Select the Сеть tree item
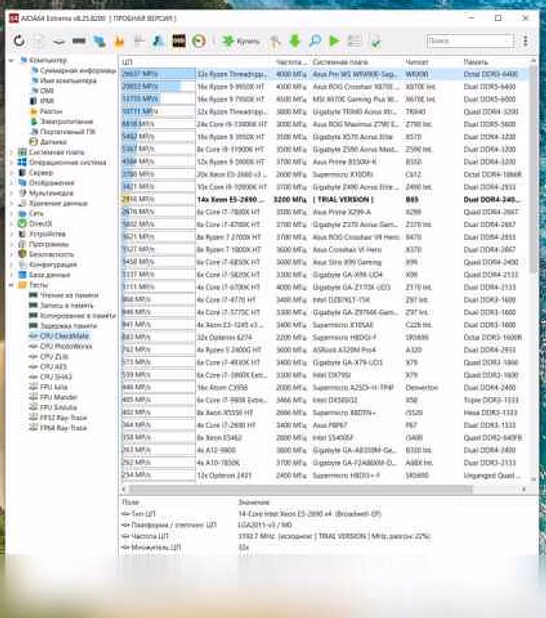The height and width of the screenshot is (618, 546). tap(36, 214)
